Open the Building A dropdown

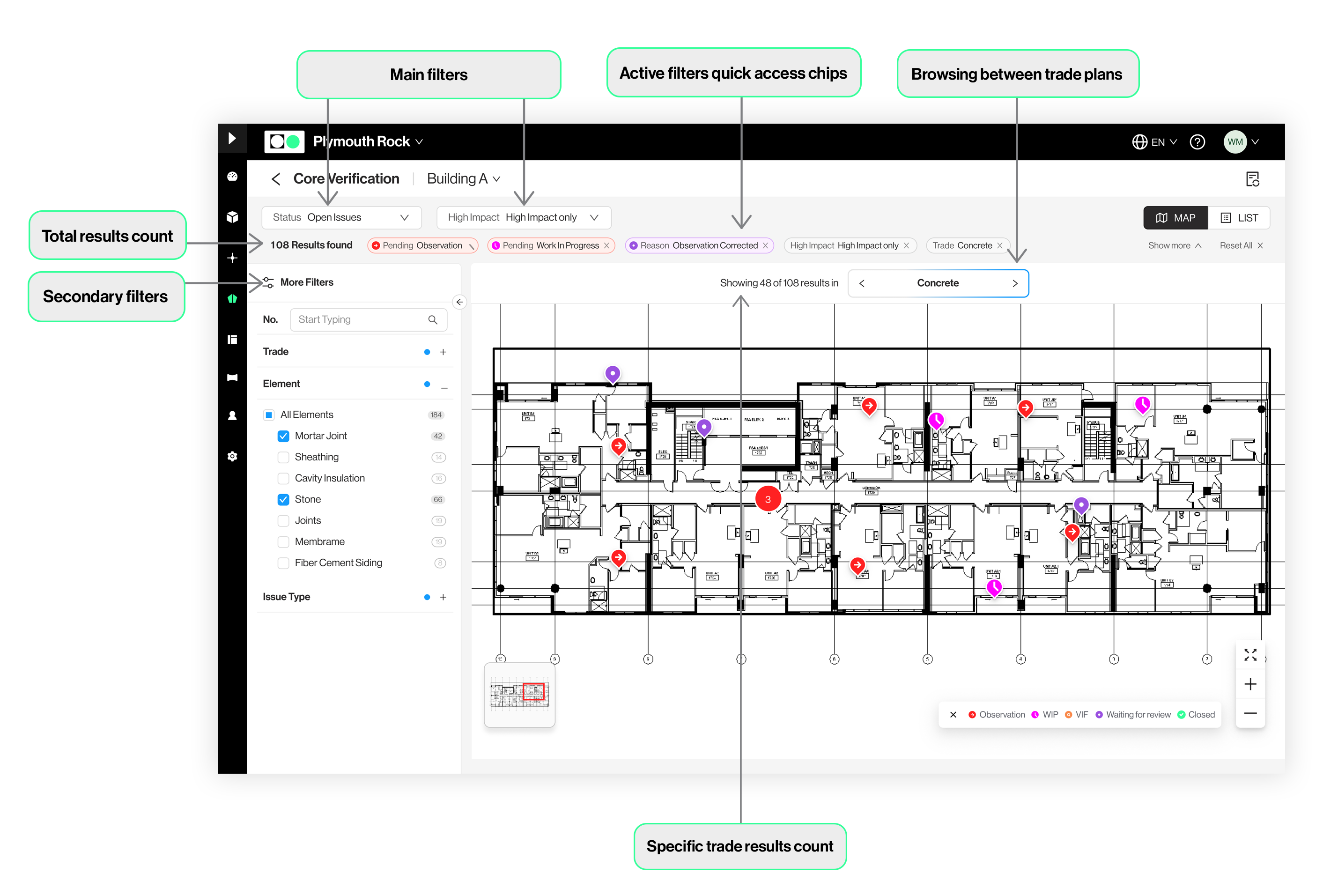click(463, 179)
